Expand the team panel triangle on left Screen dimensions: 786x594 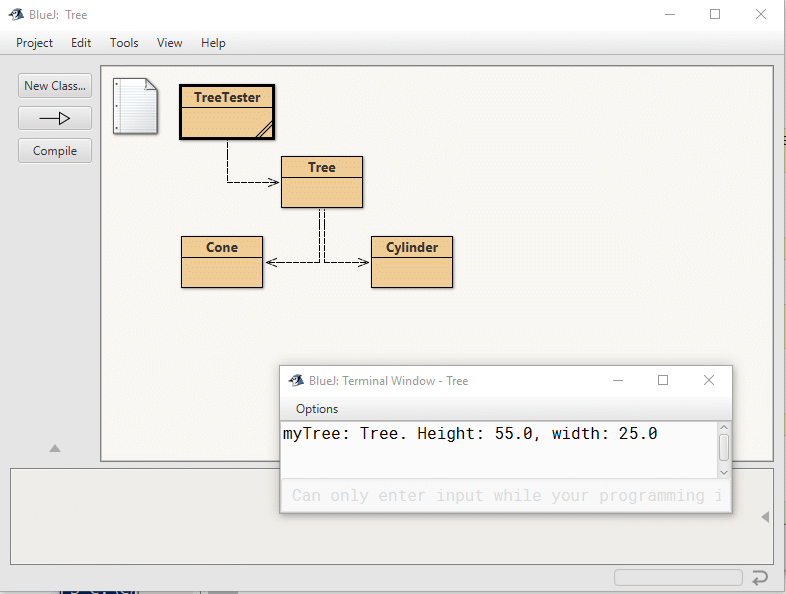coord(55,448)
